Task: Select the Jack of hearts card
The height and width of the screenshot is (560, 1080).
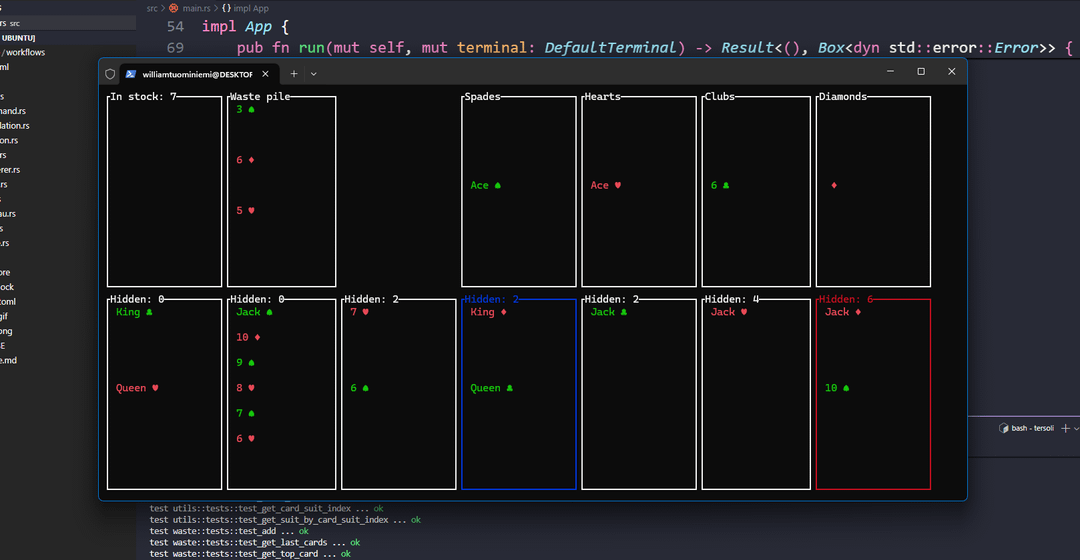Action: [729, 312]
